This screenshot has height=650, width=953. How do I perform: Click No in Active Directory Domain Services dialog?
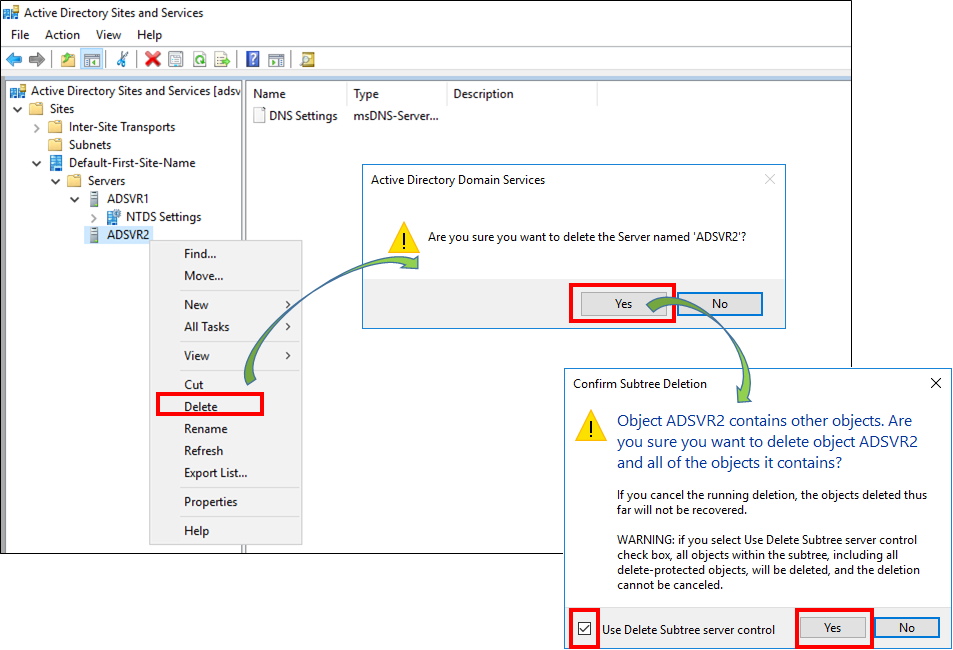pos(720,304)
